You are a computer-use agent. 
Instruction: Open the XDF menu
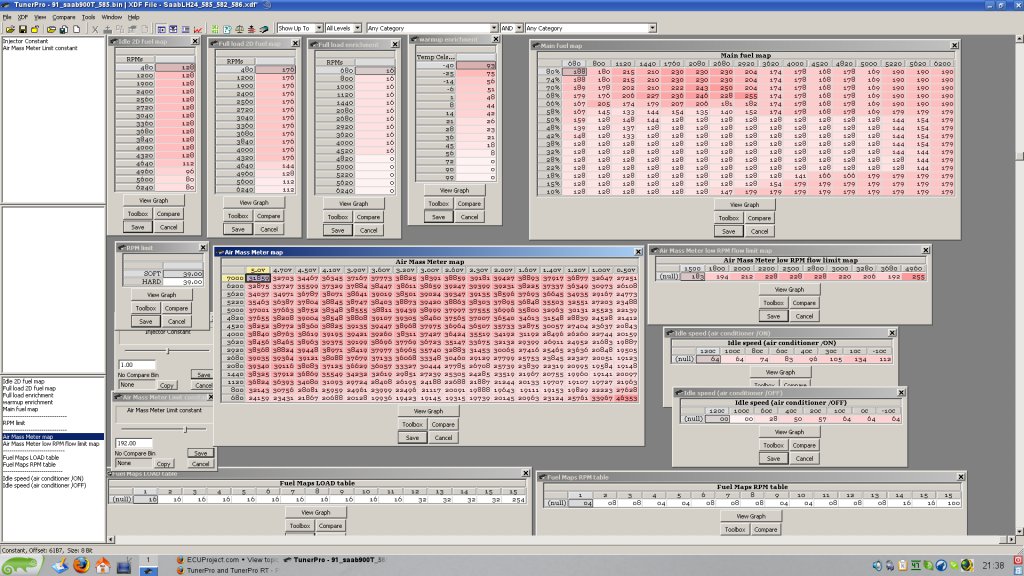pos(23,17)
